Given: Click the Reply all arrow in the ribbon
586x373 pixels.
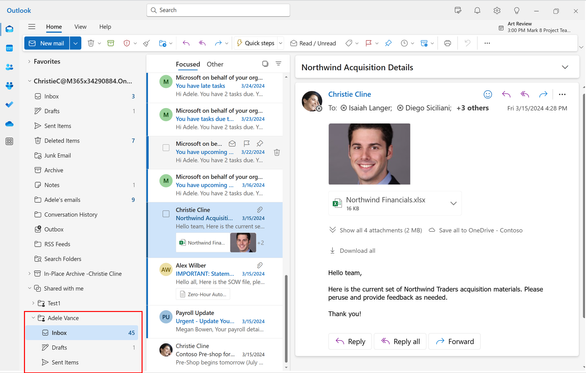Looking at the screenshot, I should click(x=202, y=43).
